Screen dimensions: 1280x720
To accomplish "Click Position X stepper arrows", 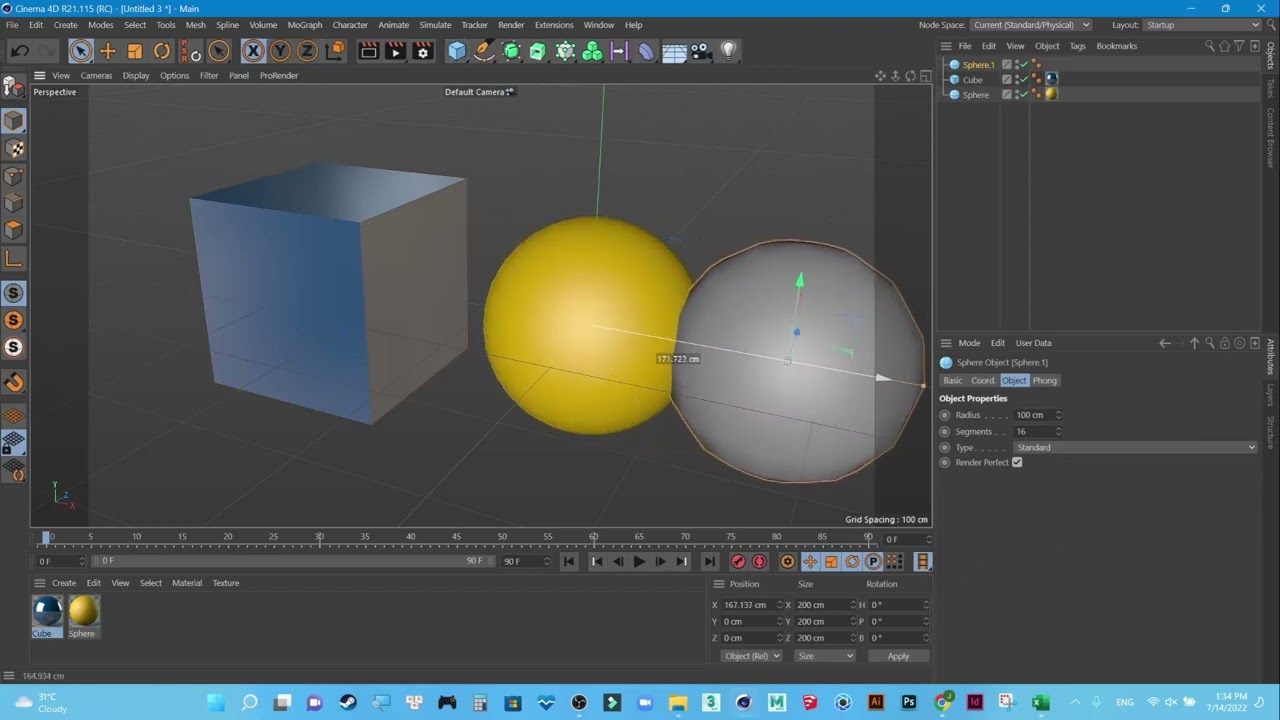I will click(x=779, y=605).
